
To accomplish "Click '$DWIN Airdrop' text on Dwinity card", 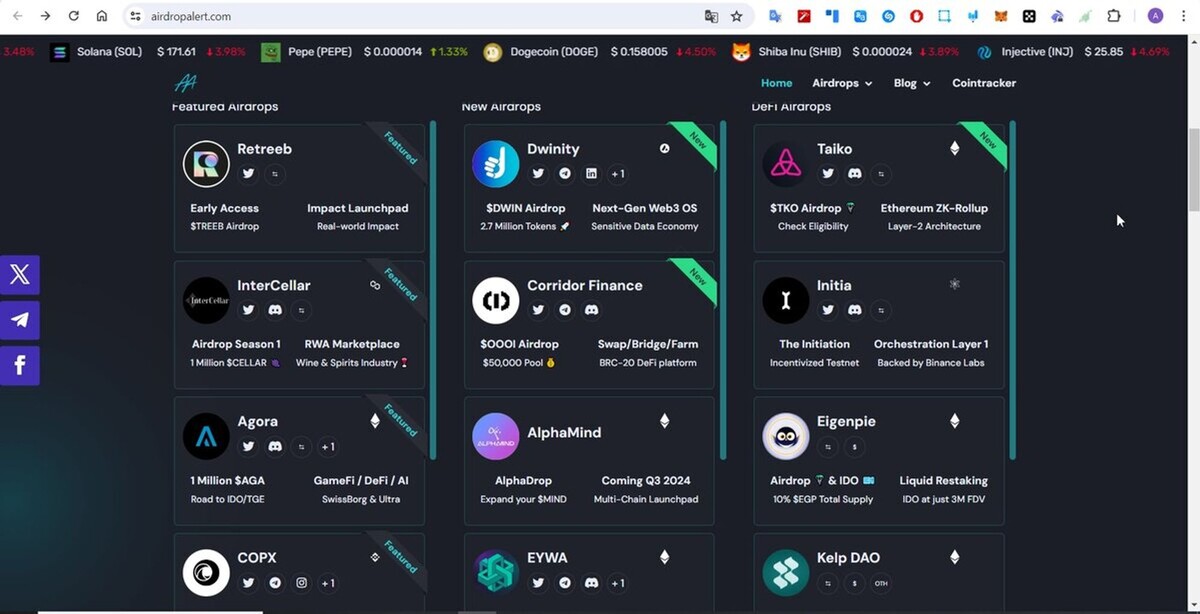I will [526, 208].
